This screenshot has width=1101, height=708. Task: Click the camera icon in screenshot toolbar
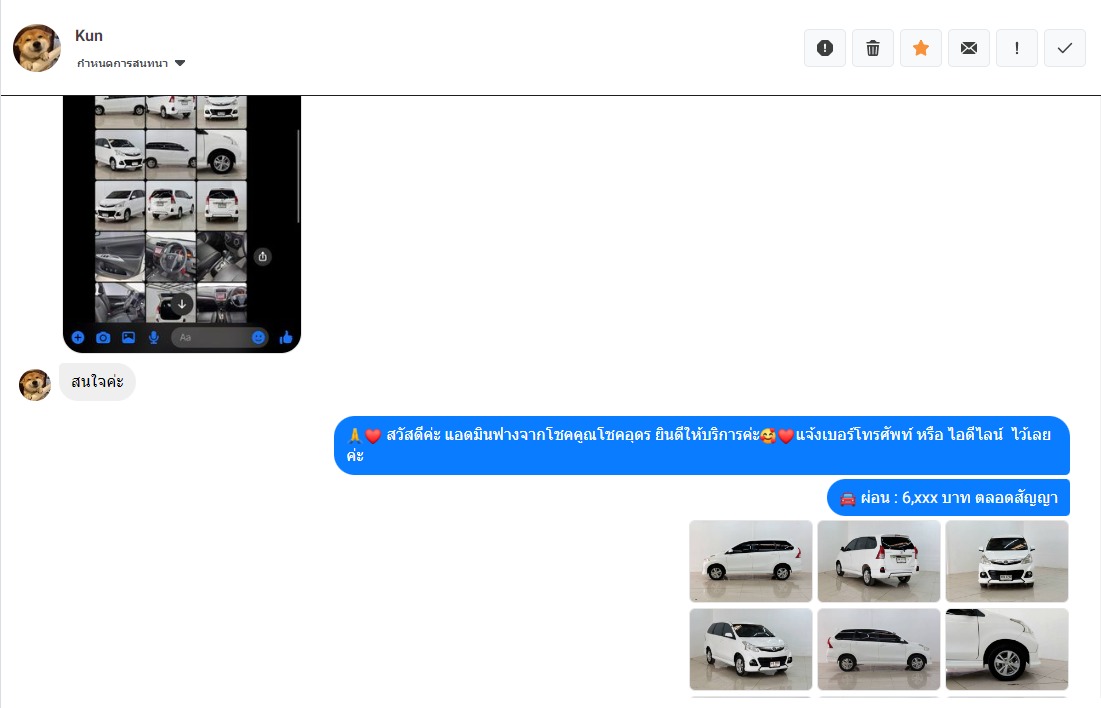[x=103, y=338]
